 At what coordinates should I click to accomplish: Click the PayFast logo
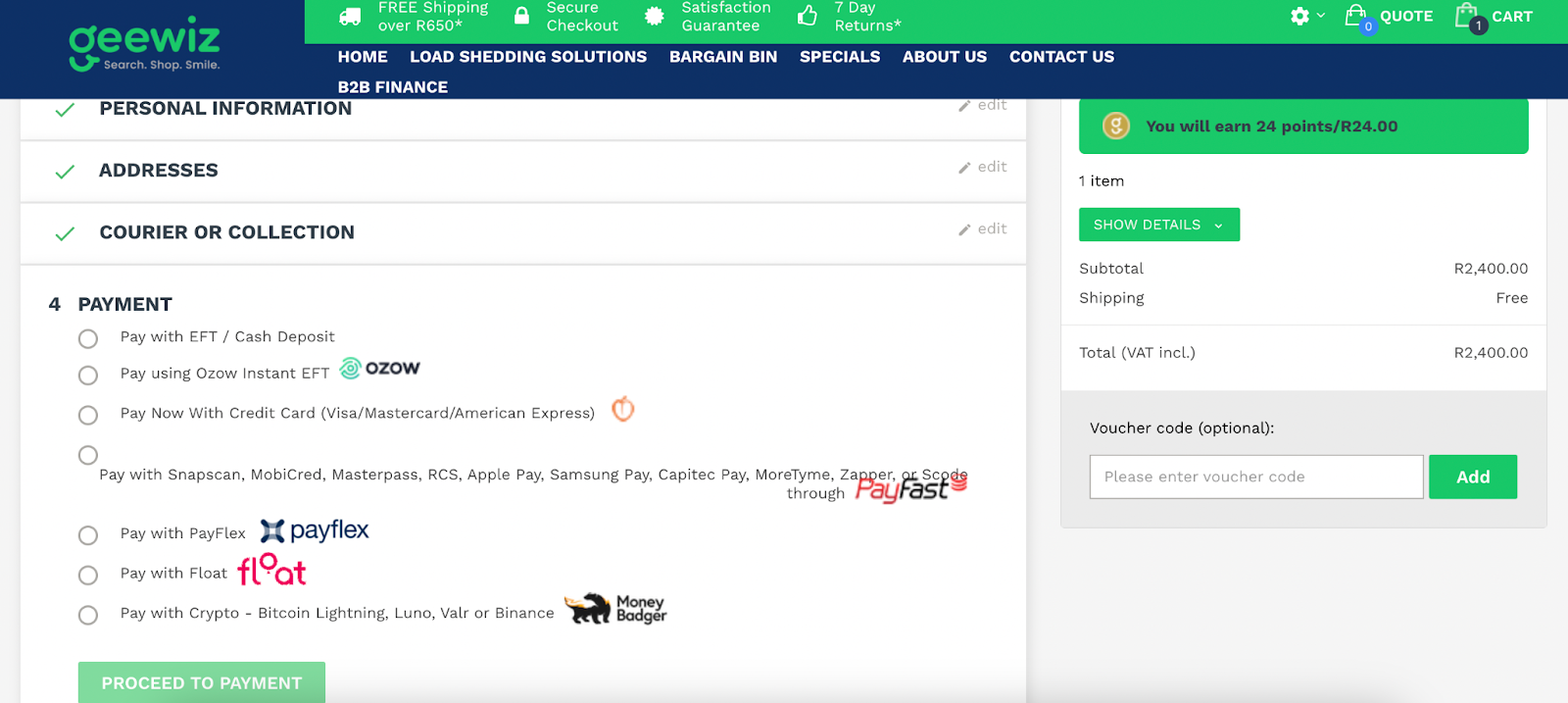pos(911,486)
